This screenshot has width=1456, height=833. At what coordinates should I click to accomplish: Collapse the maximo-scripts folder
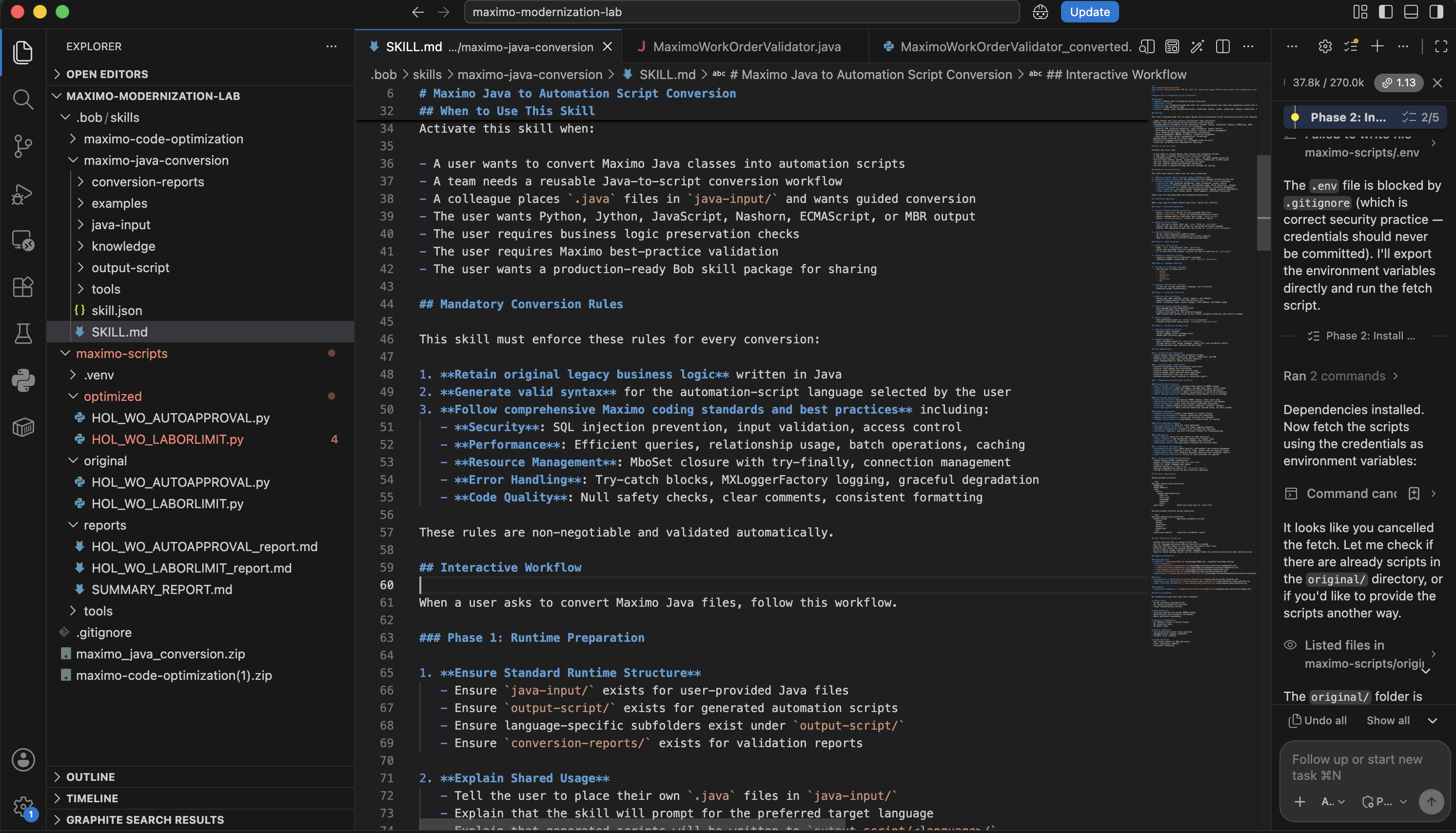pyautogui.click(x=200, y=353)
